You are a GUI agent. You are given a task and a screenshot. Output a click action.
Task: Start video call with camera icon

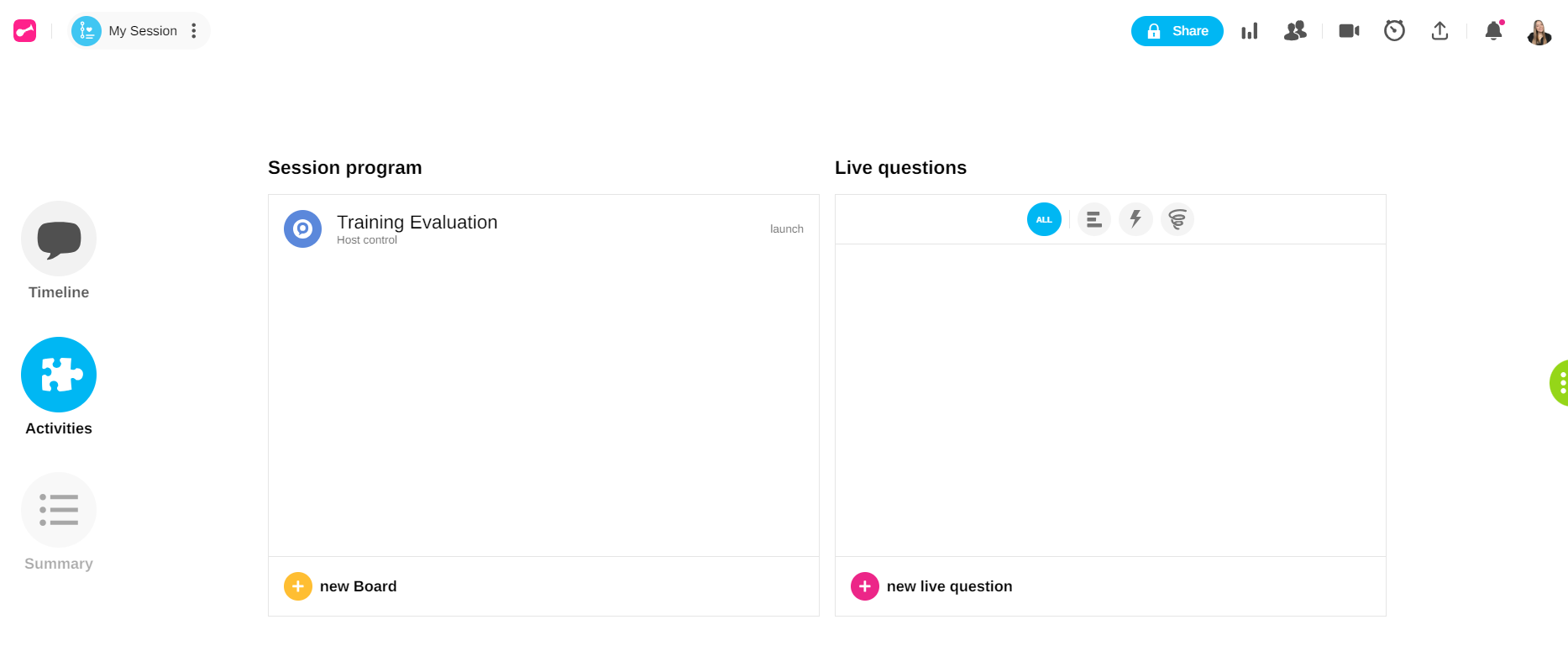[1349, 31]
